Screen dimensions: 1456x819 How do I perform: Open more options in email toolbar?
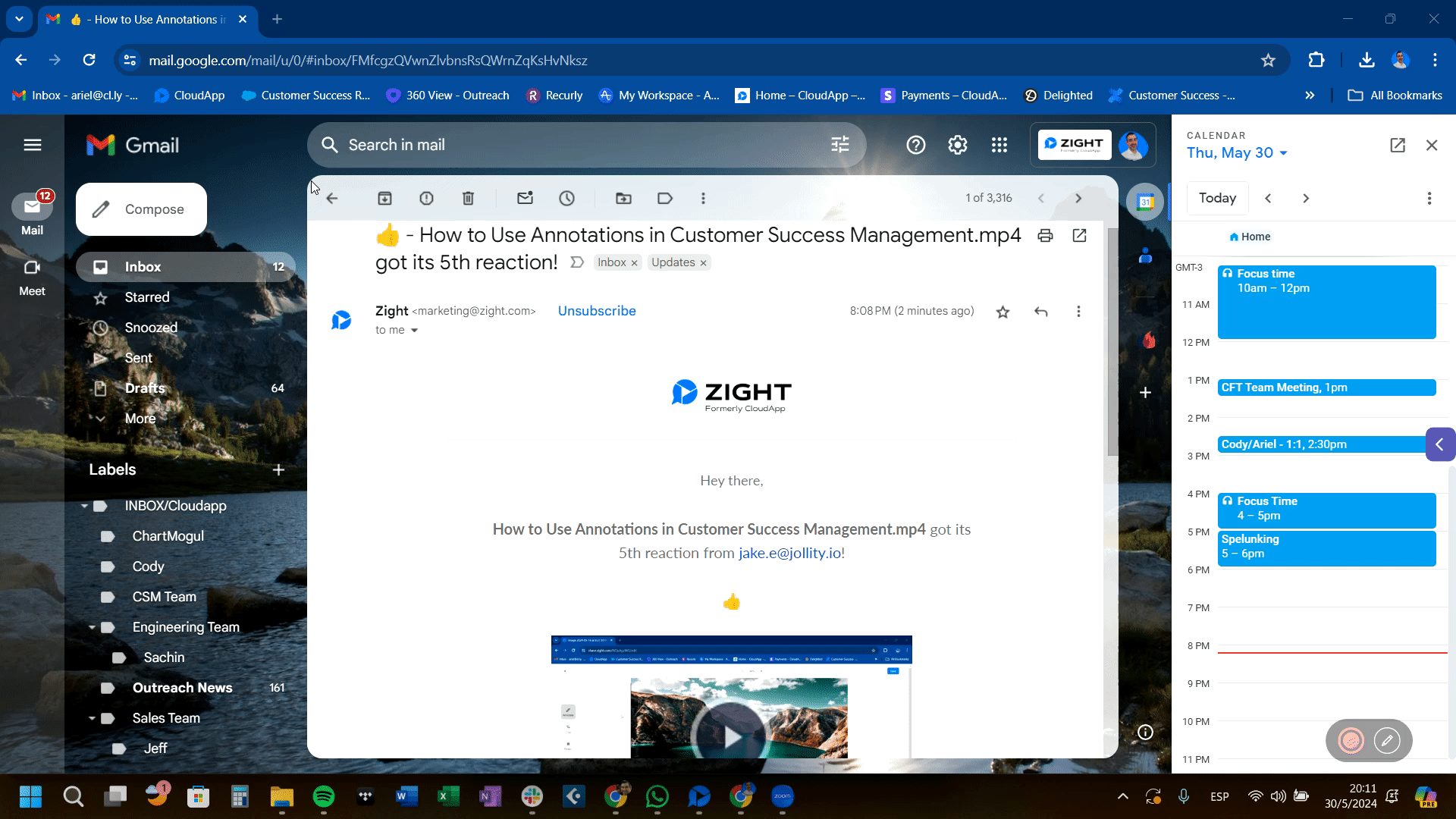coord(703,198)
